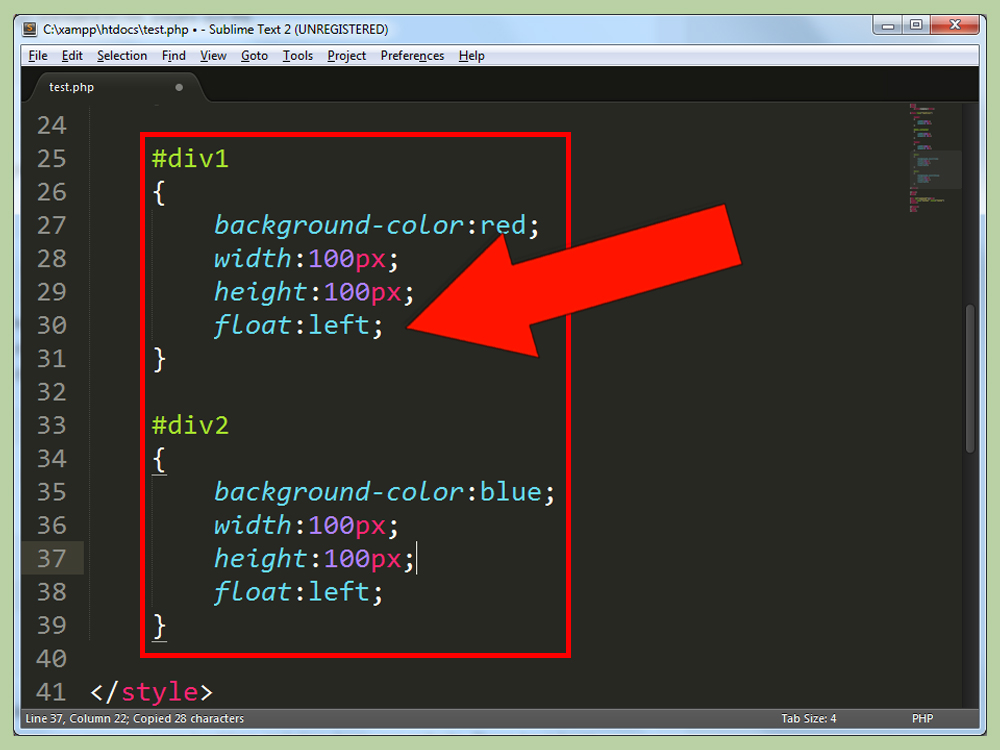Click line number 41 in gutter

tap(52, 692)
